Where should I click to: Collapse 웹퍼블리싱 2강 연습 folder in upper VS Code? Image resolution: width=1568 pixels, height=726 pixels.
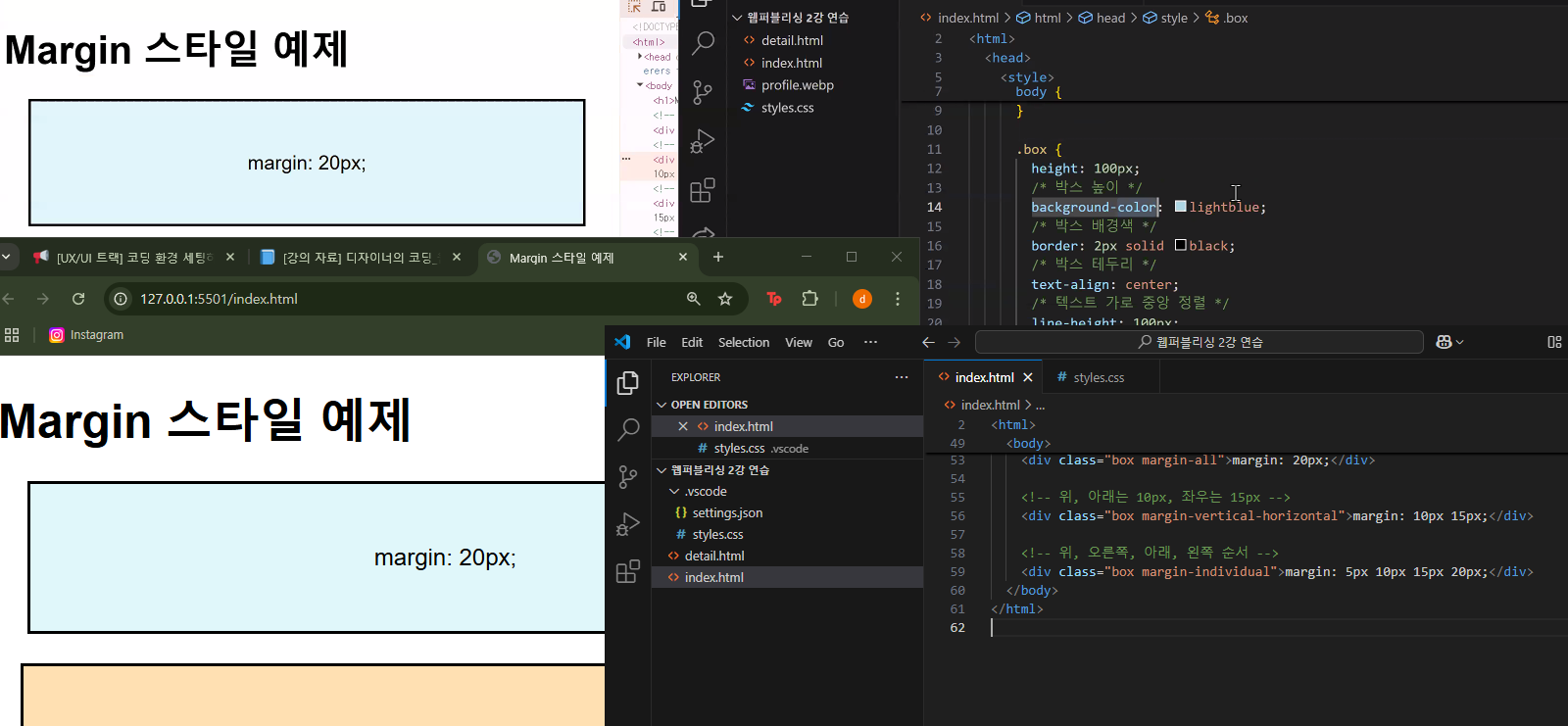pyautogui.click(x=737, y=18)
